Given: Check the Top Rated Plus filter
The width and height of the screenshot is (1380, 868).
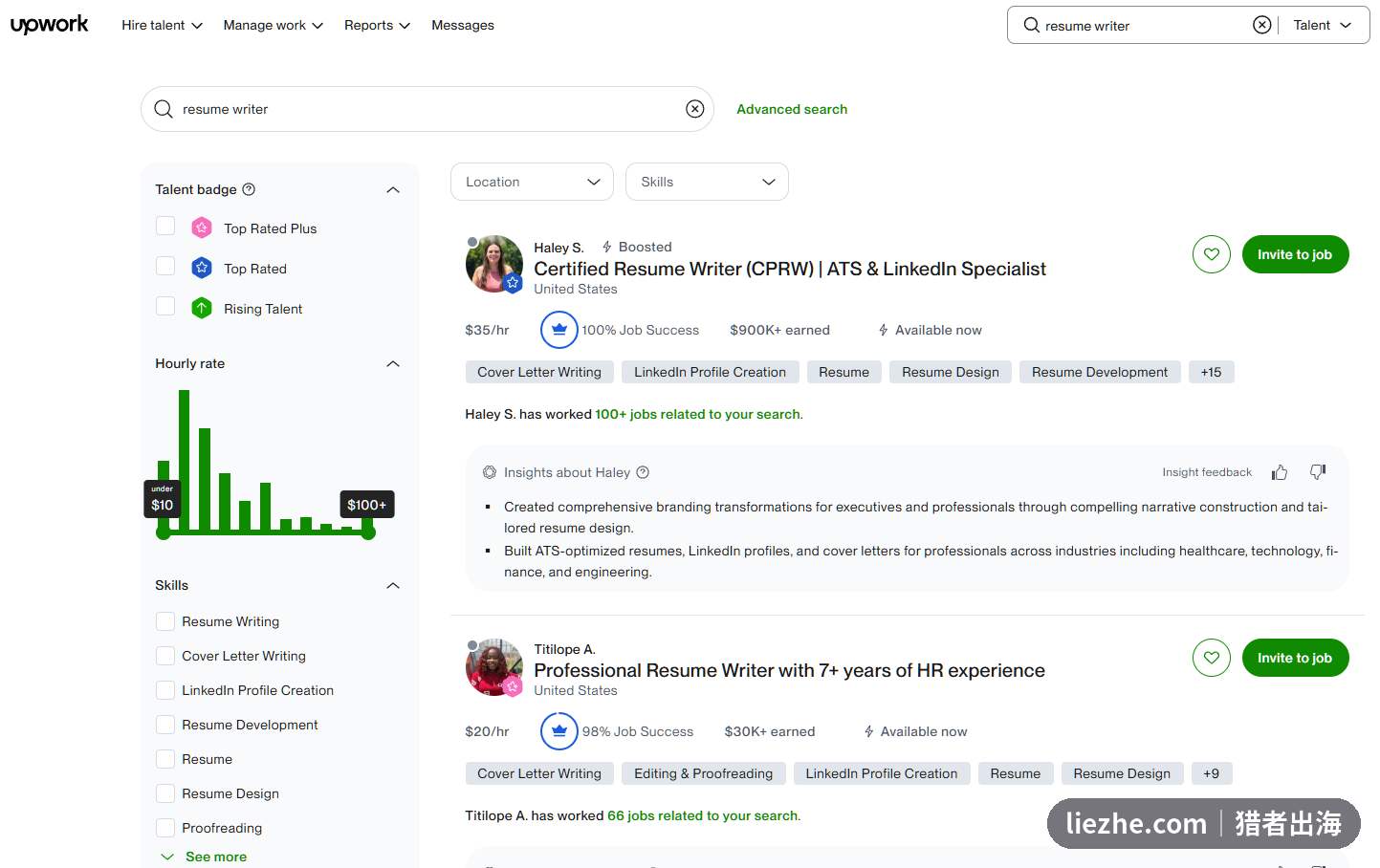Looking at the screenshot, I should pyautogui.click(x=165, y=226).
